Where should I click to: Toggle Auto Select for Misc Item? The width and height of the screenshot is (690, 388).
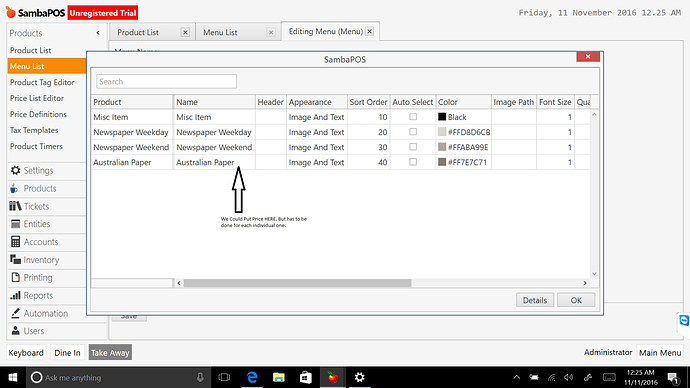coord(413,117)
